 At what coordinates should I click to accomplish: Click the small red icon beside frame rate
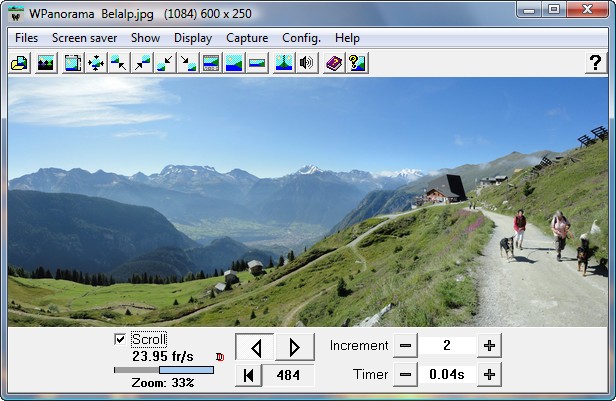(219, 356)
